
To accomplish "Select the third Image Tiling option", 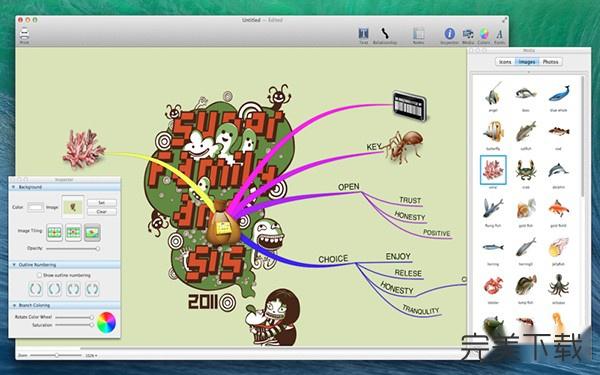I will (92, 232).
